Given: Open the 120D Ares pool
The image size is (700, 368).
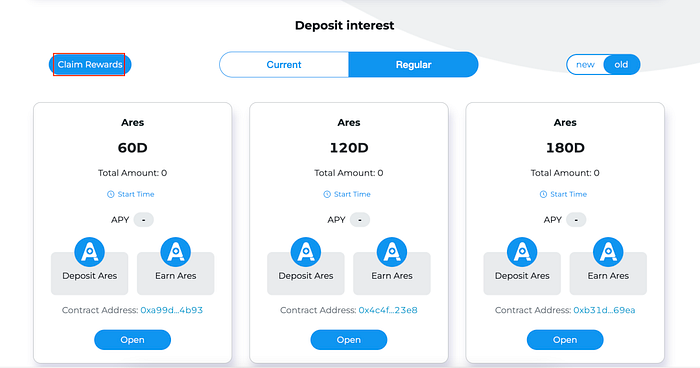Looking at the screenshot, I should coord(349,340).
